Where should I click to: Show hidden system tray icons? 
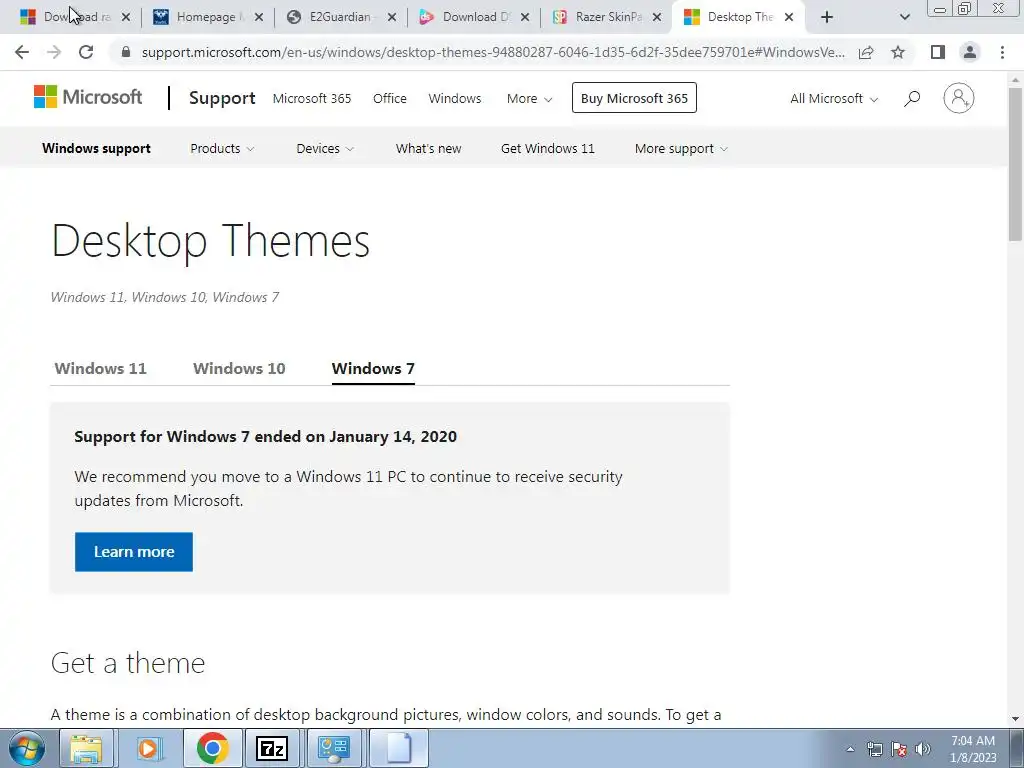click(x=850, y=749)
